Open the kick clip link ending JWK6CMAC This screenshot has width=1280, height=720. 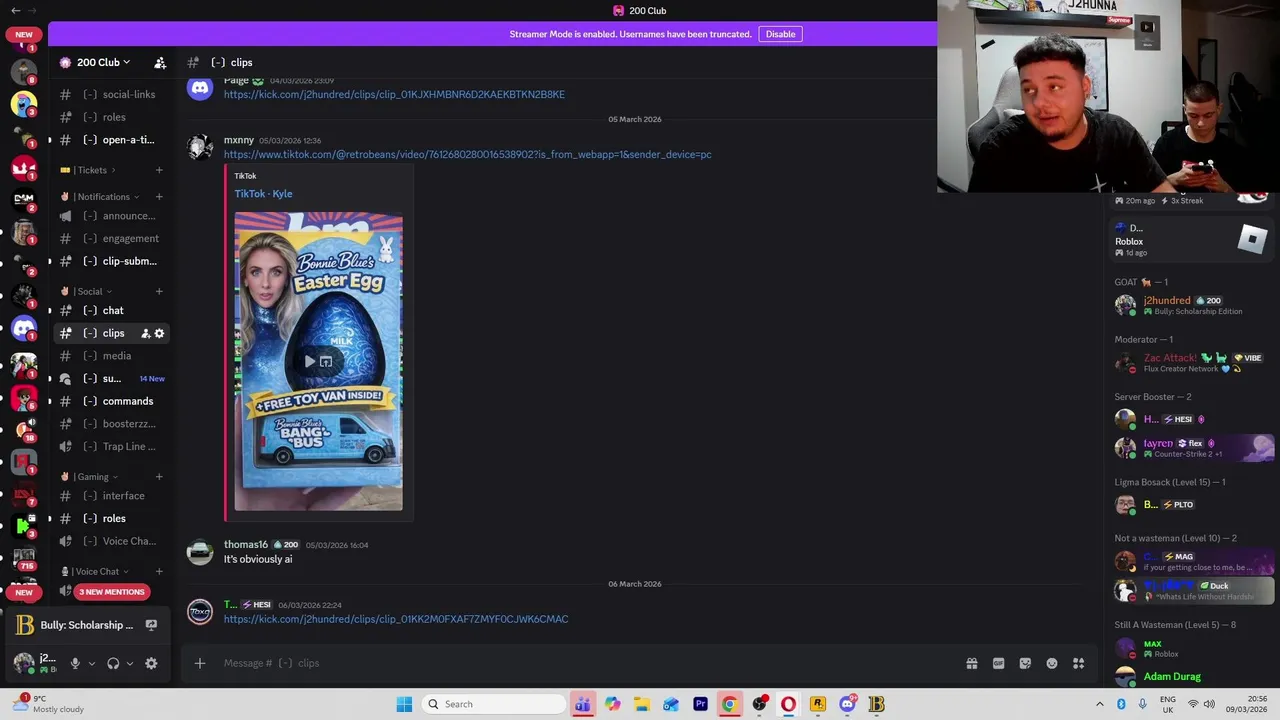pyautogui.click(x=396, y=619)
